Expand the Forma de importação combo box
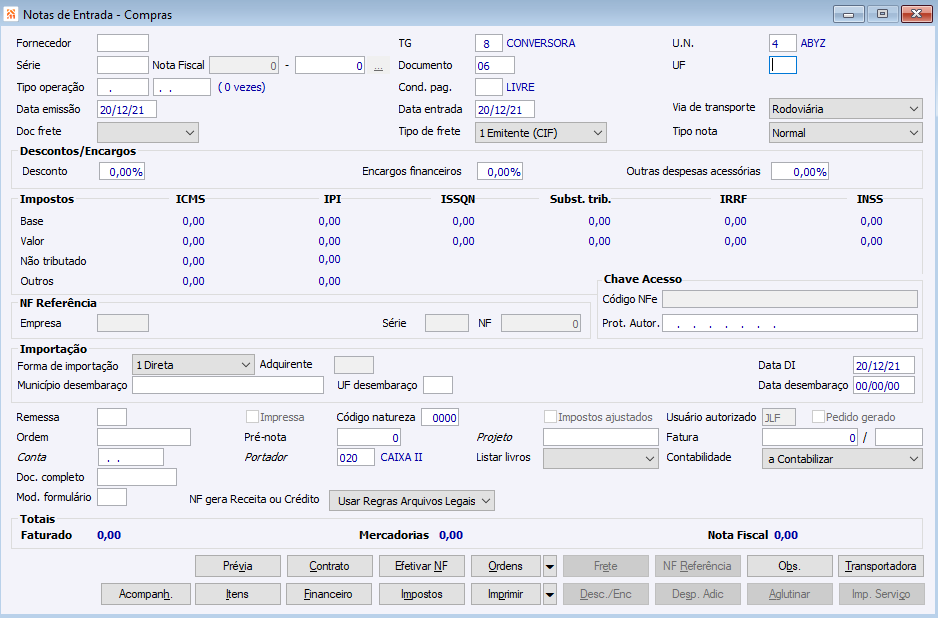938x618 pixels. [x=193, y=365]
